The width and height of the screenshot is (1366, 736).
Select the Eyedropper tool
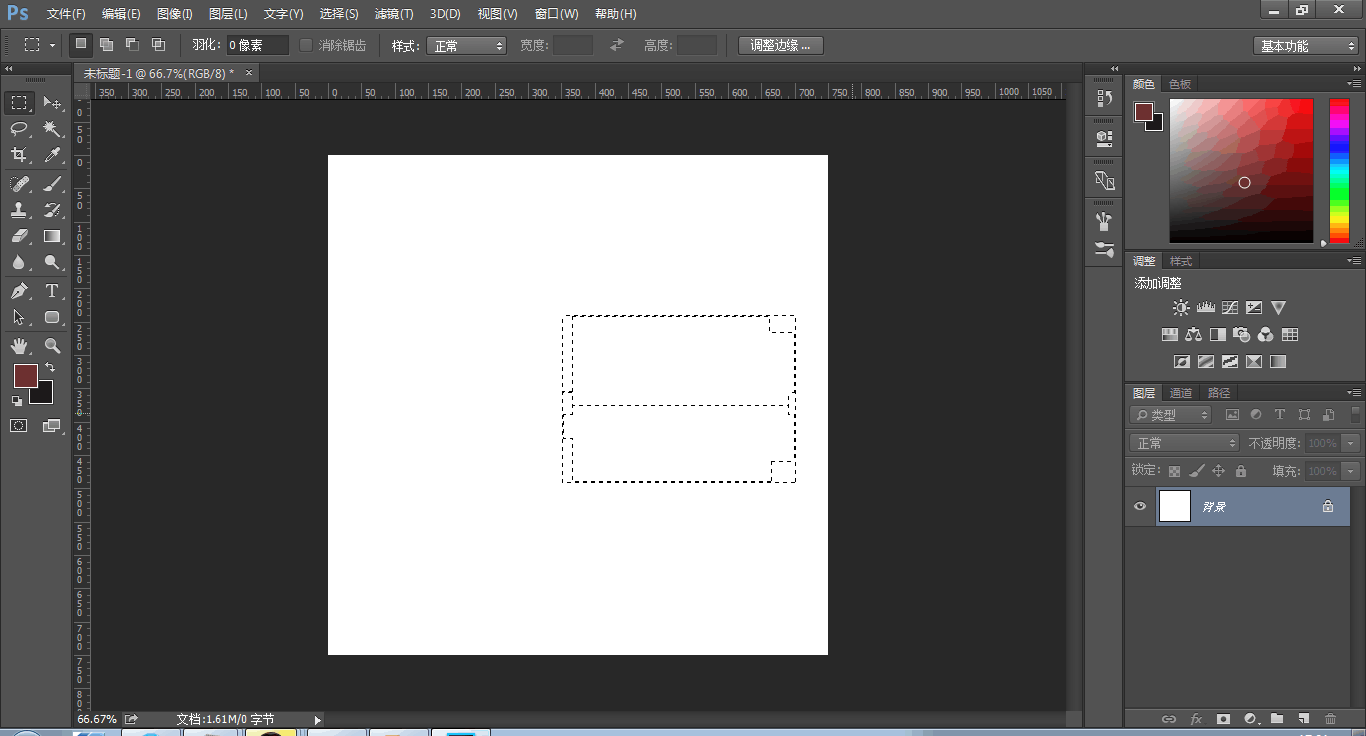coord(52,155)
